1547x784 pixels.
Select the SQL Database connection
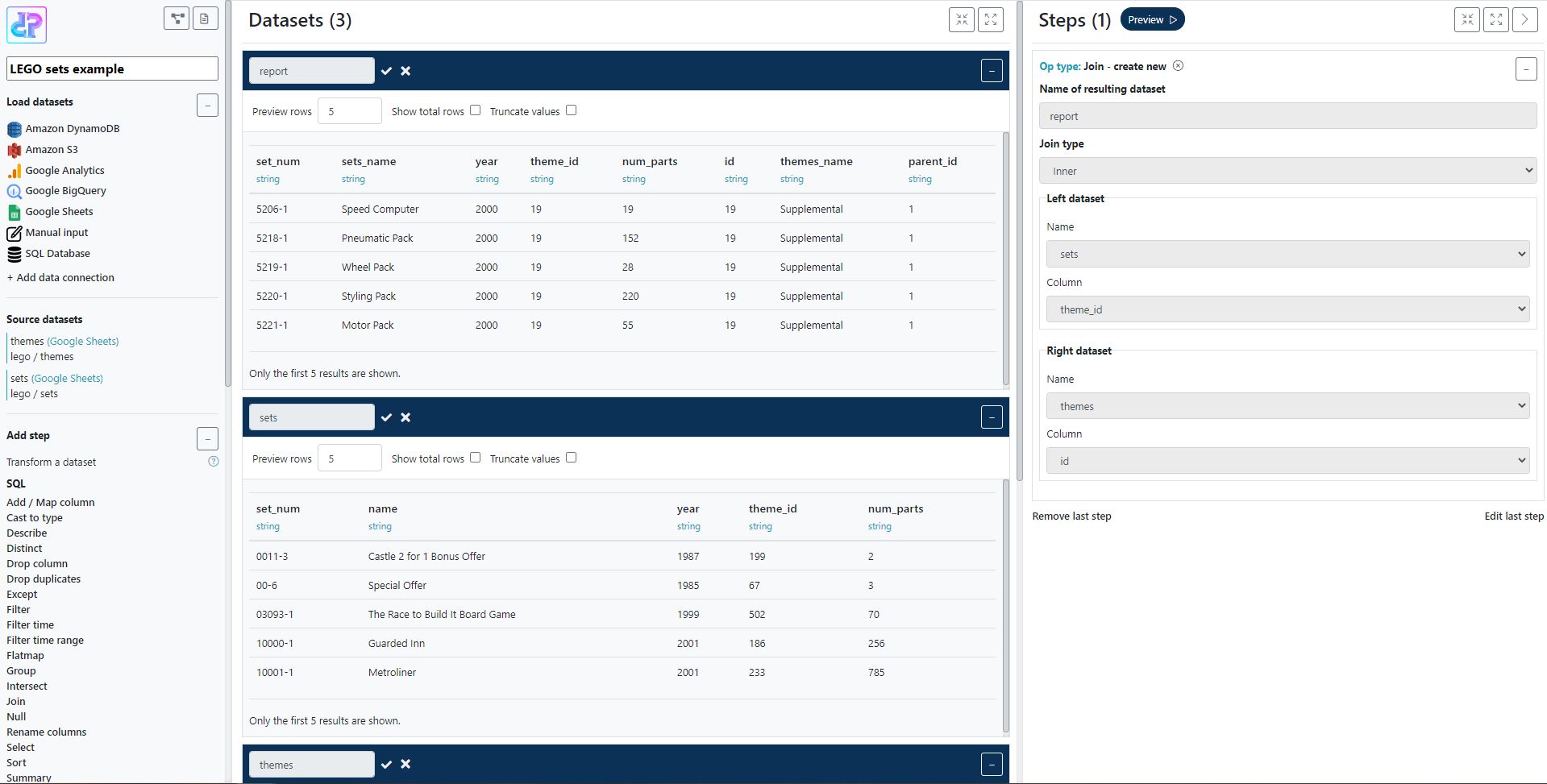click(x=57, y=253)
